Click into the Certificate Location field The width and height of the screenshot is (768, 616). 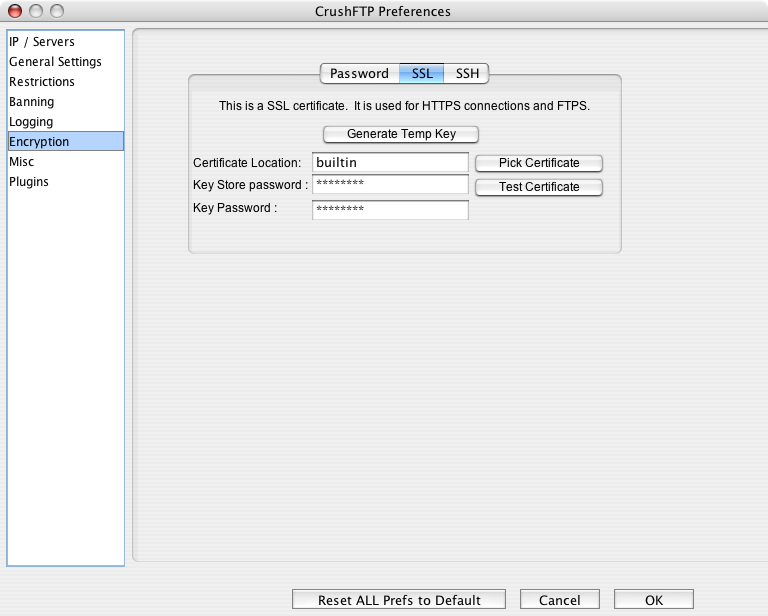[390, 162]
